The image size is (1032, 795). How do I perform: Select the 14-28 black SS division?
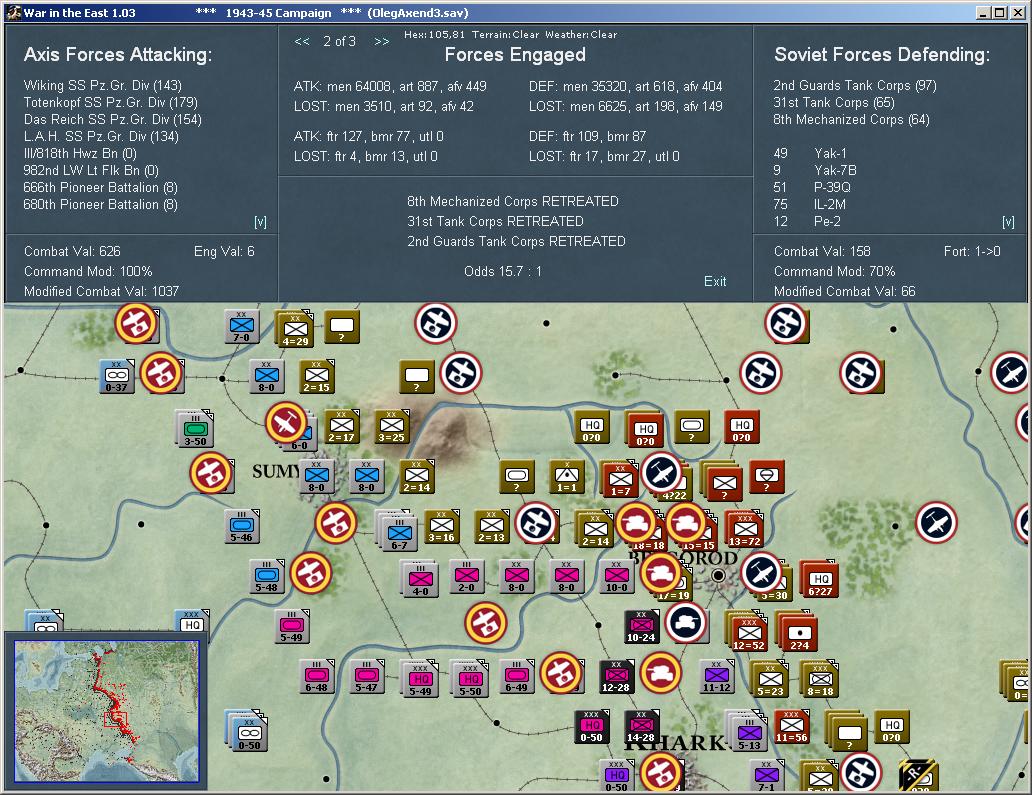tap(641, 727)
